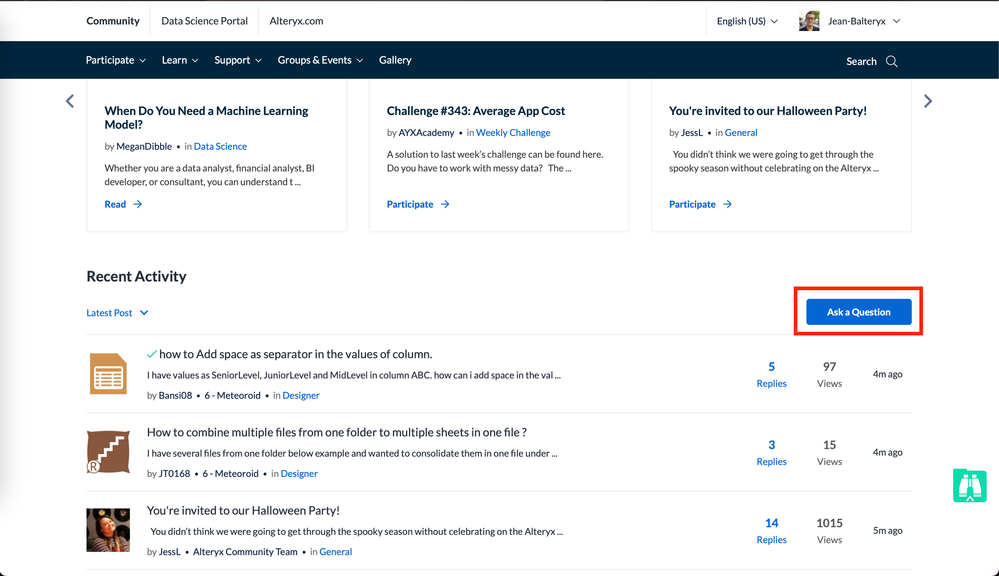This screenshot has width=999, height=576.
Task: View the 14 replies on Halloween post
Action: pos(771,530)
